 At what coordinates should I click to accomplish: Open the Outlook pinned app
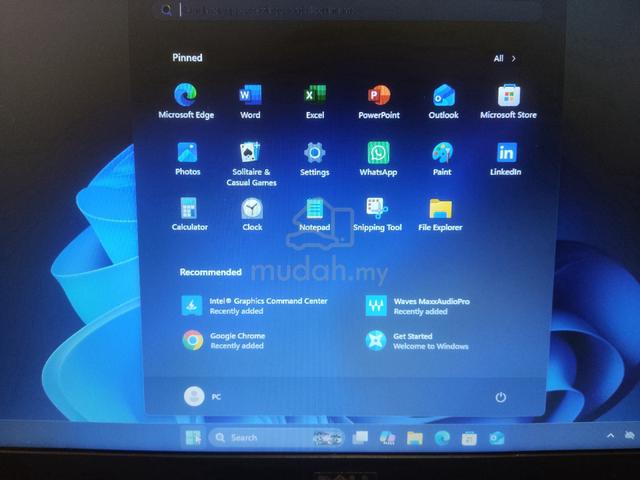(443, 101)
